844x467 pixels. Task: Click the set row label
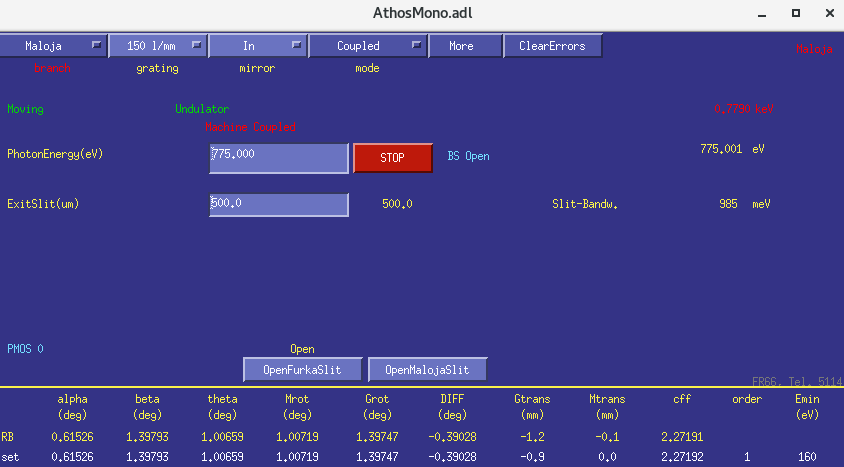pos(10,457)
